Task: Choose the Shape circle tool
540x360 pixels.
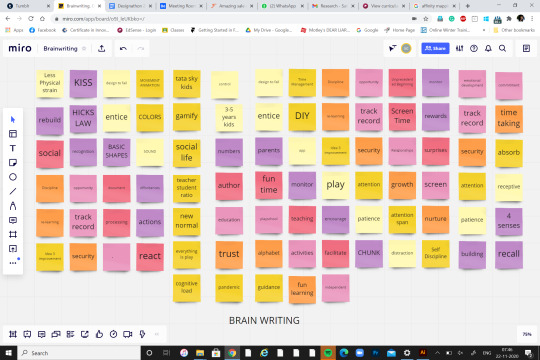Action: 13,177
